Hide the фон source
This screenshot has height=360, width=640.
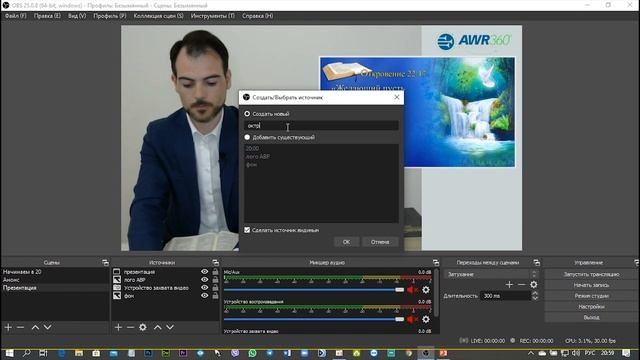204,296
